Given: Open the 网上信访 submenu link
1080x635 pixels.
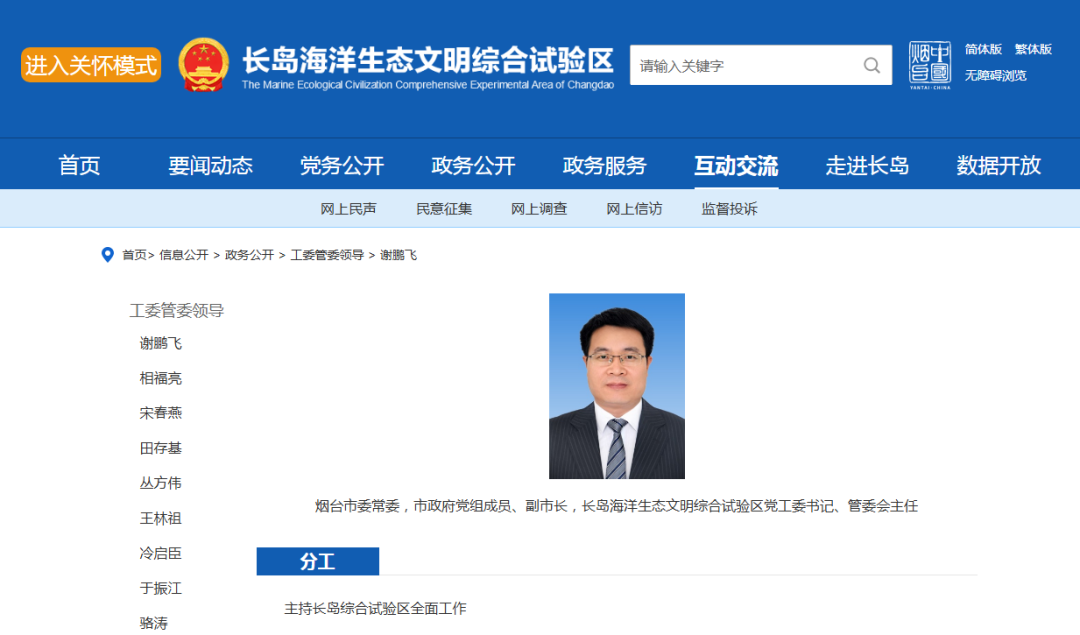Looking at the screenshot, I should coord(634,209).
